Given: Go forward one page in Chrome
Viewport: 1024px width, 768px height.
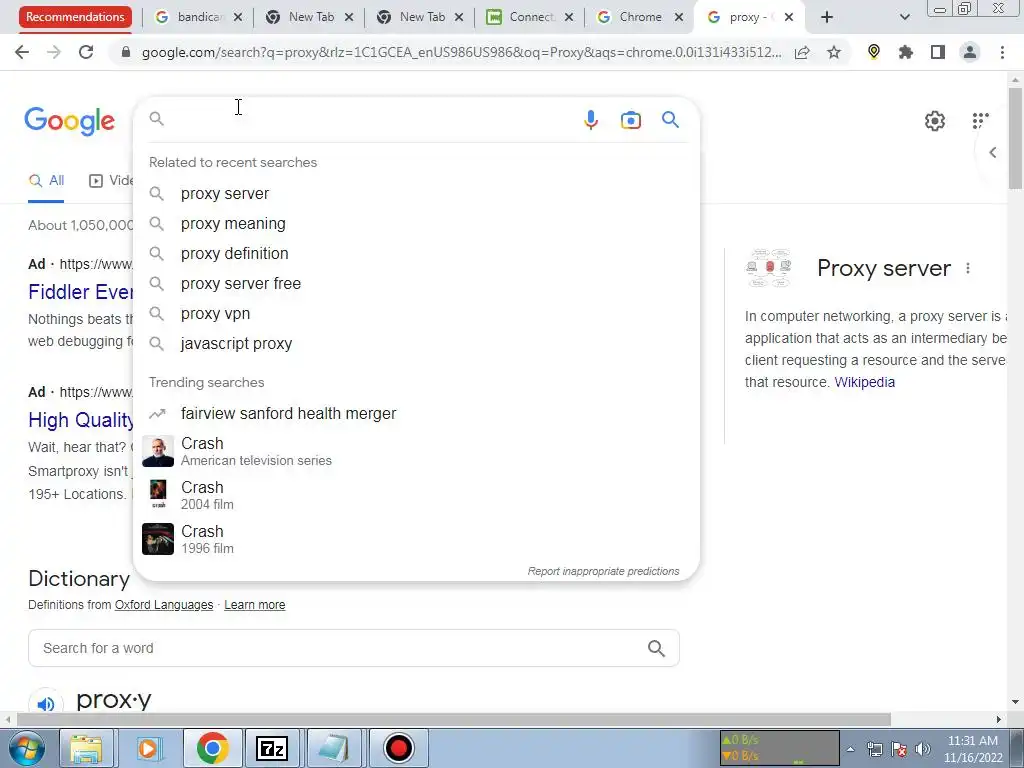Looking at the screenshot, I should click(54, 52).
